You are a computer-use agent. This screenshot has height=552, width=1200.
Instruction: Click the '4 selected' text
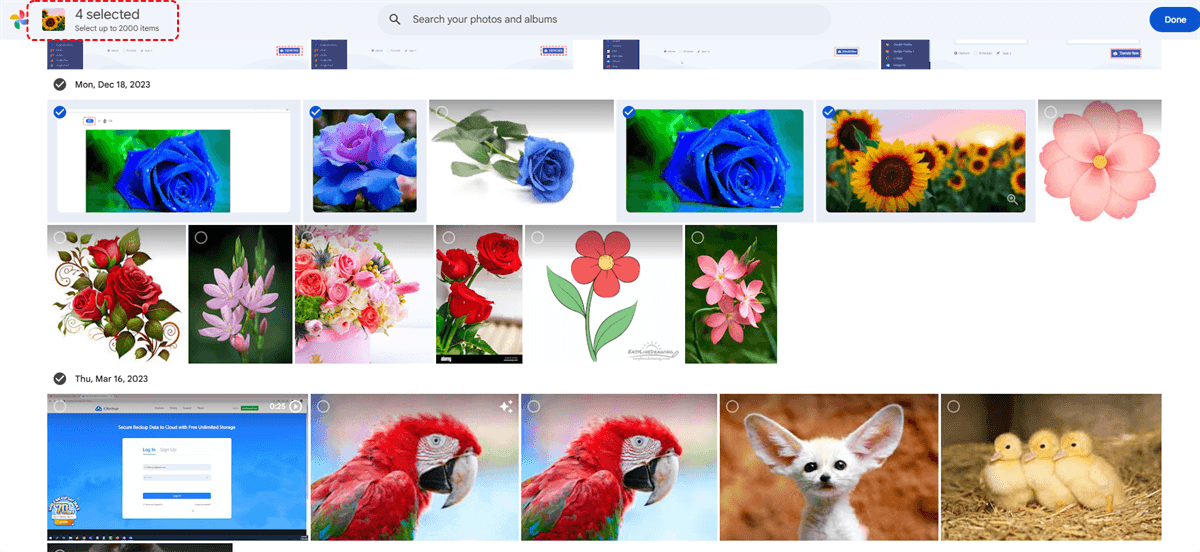point(107,15)
